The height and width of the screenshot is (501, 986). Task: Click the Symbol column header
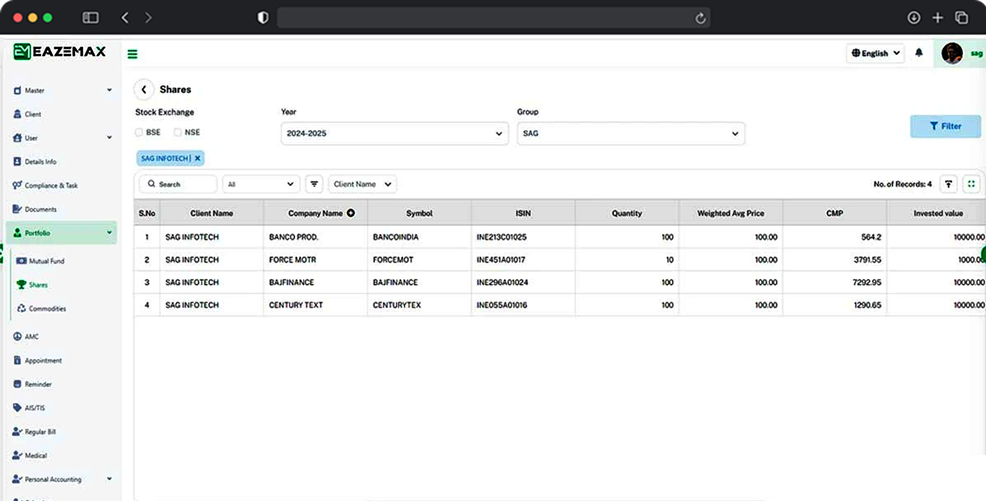coord(419,213)
